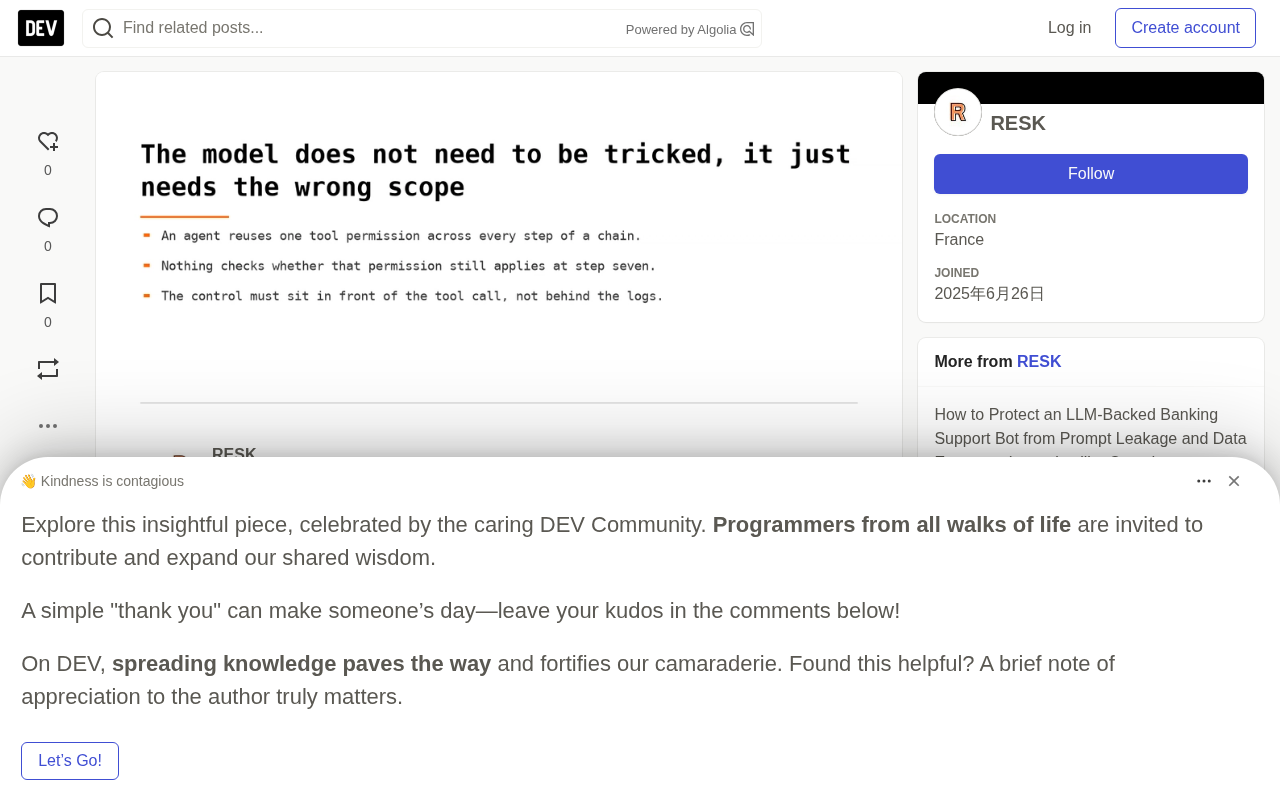Click the search magnifier icon
The image size is (1280, 800).
103,28
